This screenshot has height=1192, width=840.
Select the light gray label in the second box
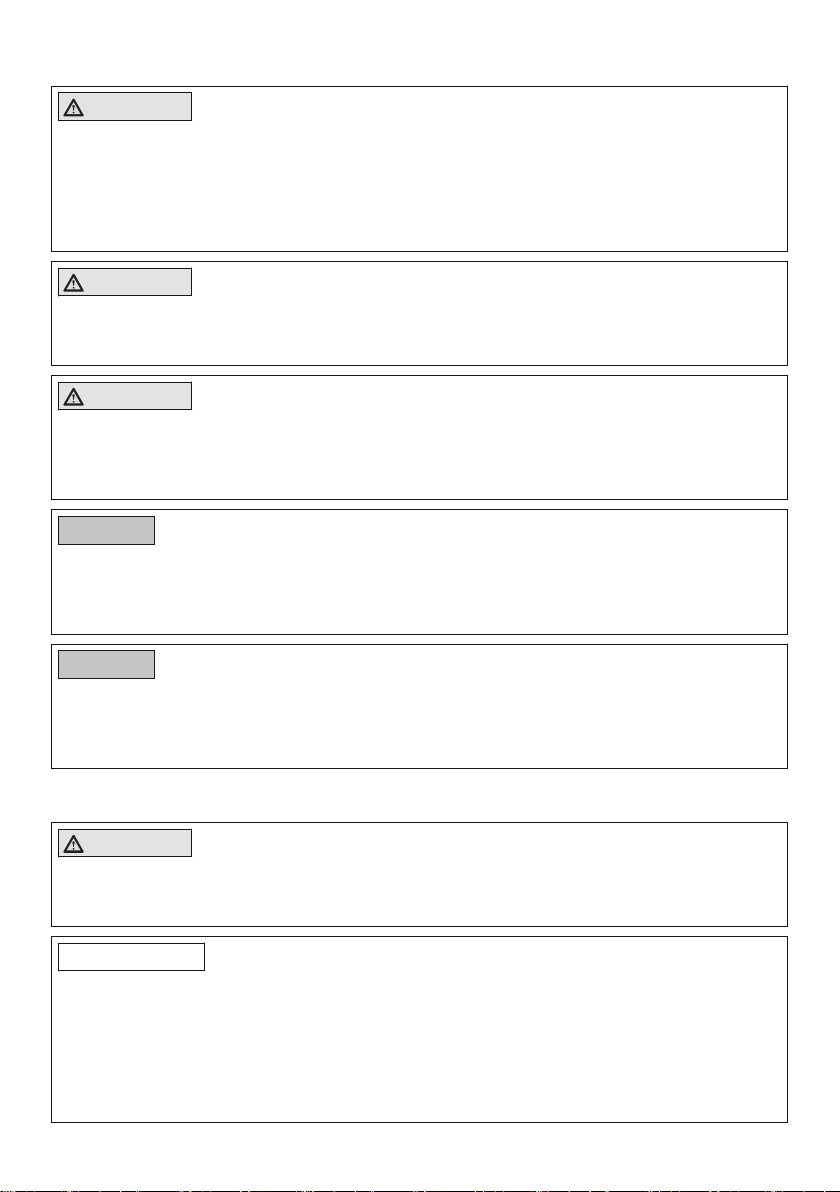tap(125, 282)
